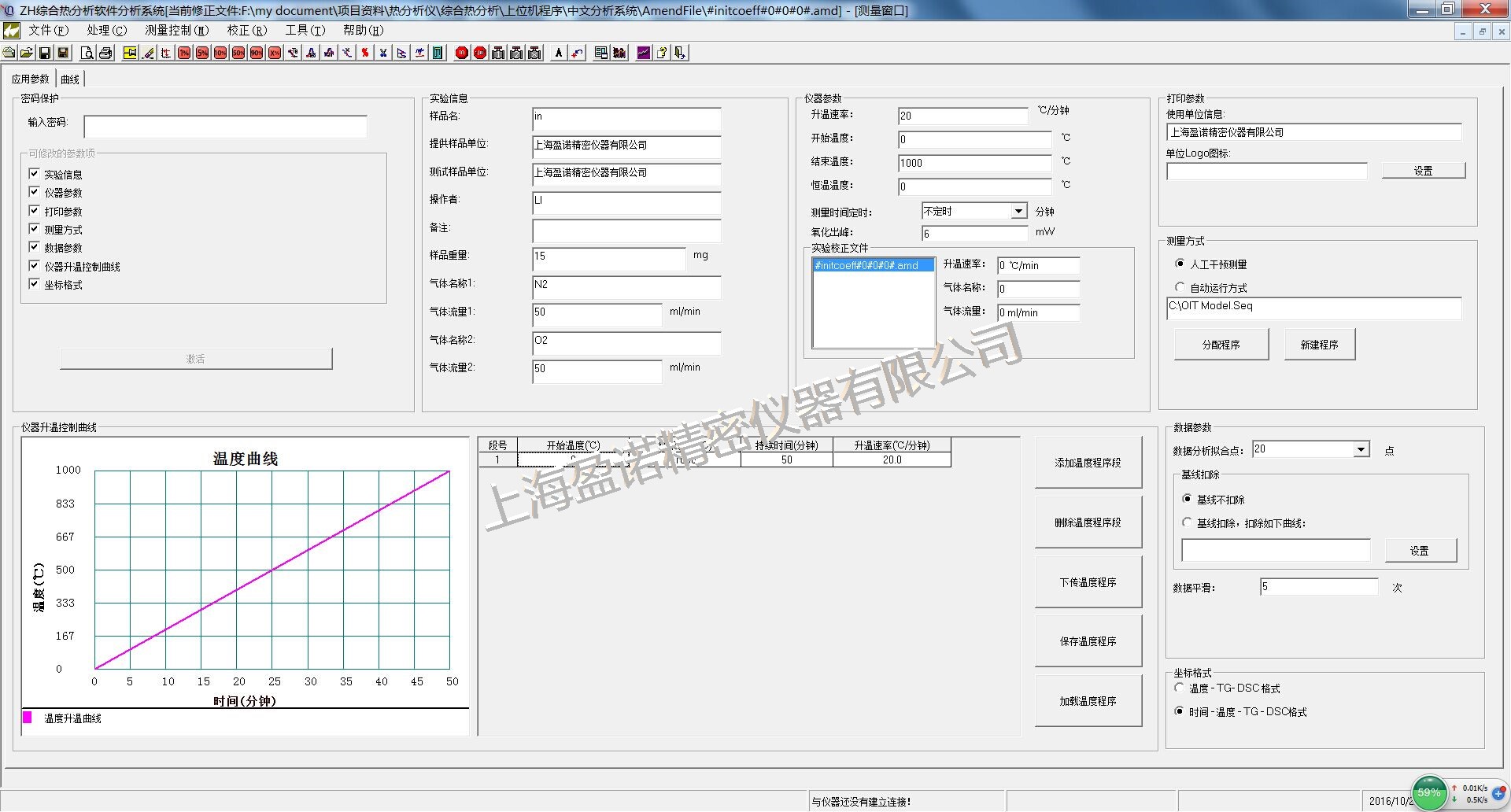The image size is (1511, 812).
Task: Click the print preview toolbar icon
Action: pyautogui.click(x=87, y=53)
